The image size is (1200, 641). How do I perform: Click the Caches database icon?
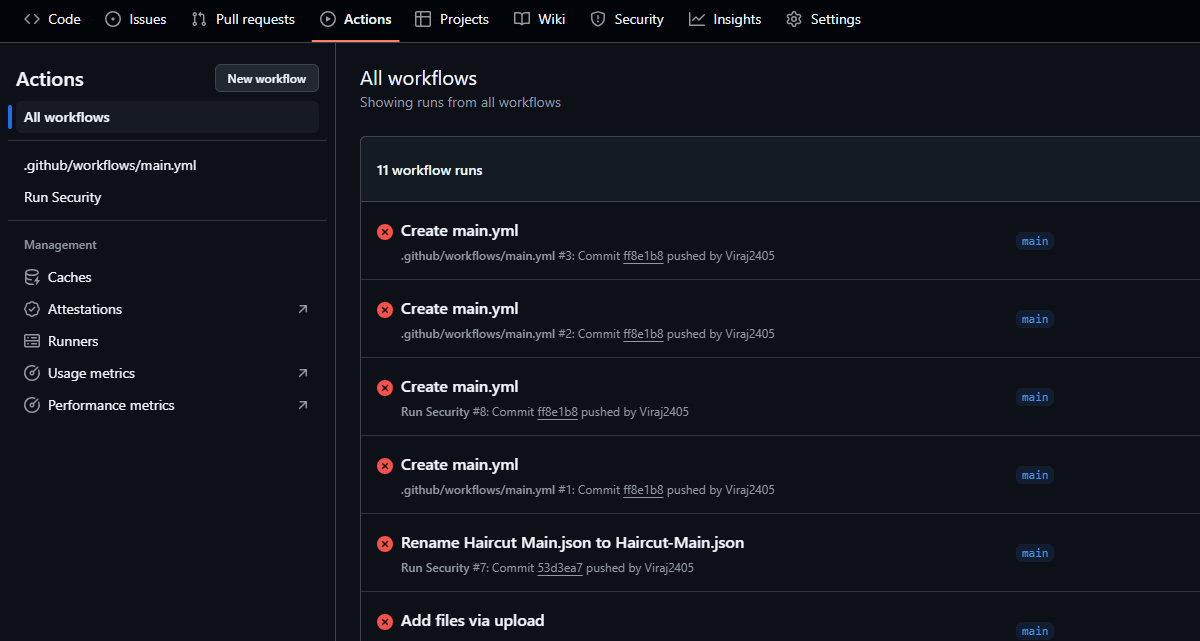click(x=31, y=277)
